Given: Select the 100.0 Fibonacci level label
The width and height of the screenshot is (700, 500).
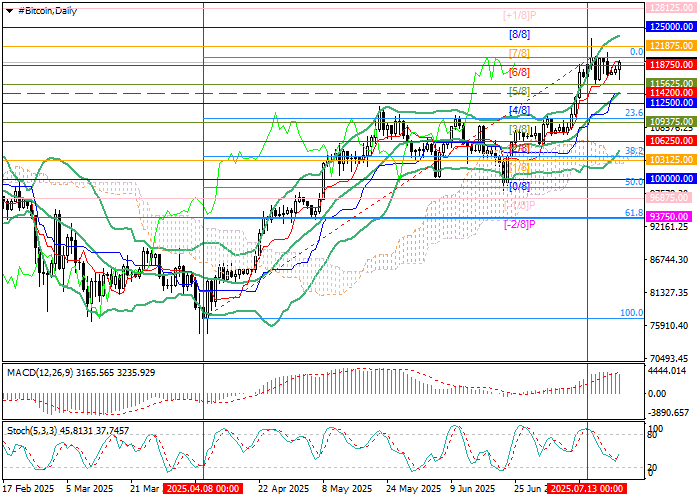Looking at the screenshot, I should [x=631, y=313].
